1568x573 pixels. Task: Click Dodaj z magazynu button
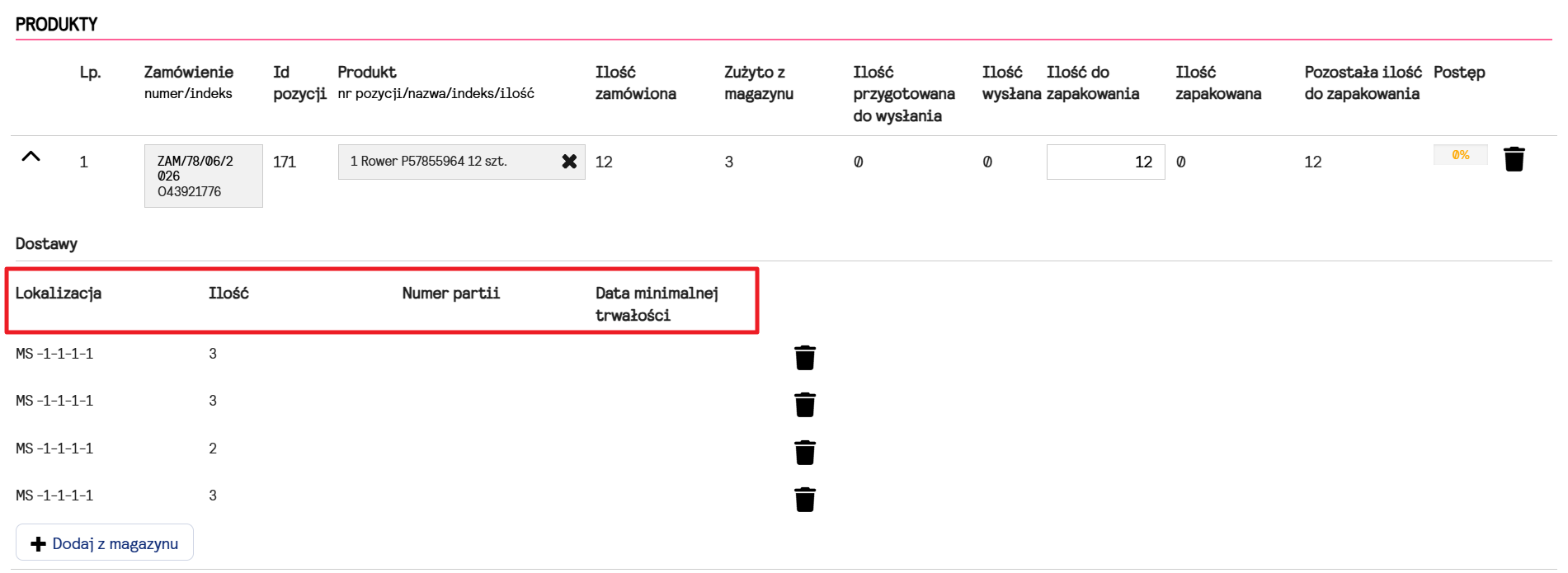[105, 542]
